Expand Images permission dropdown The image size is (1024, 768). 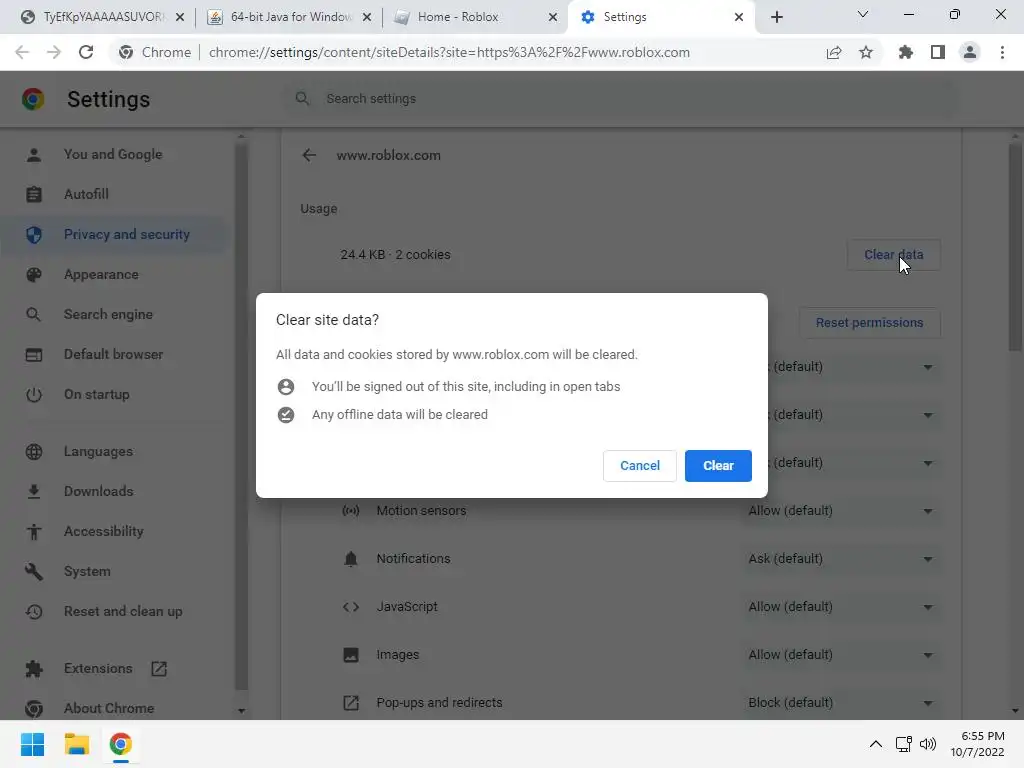click(x=839, y=655)
